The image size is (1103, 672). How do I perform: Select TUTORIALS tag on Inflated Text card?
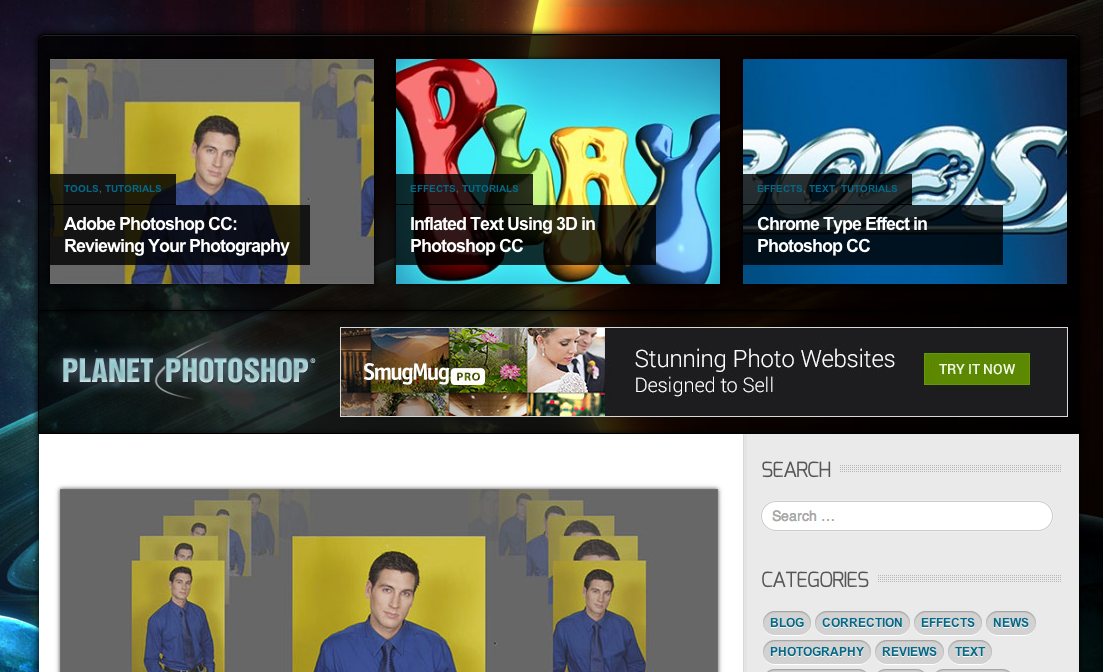tap(490, 189)
